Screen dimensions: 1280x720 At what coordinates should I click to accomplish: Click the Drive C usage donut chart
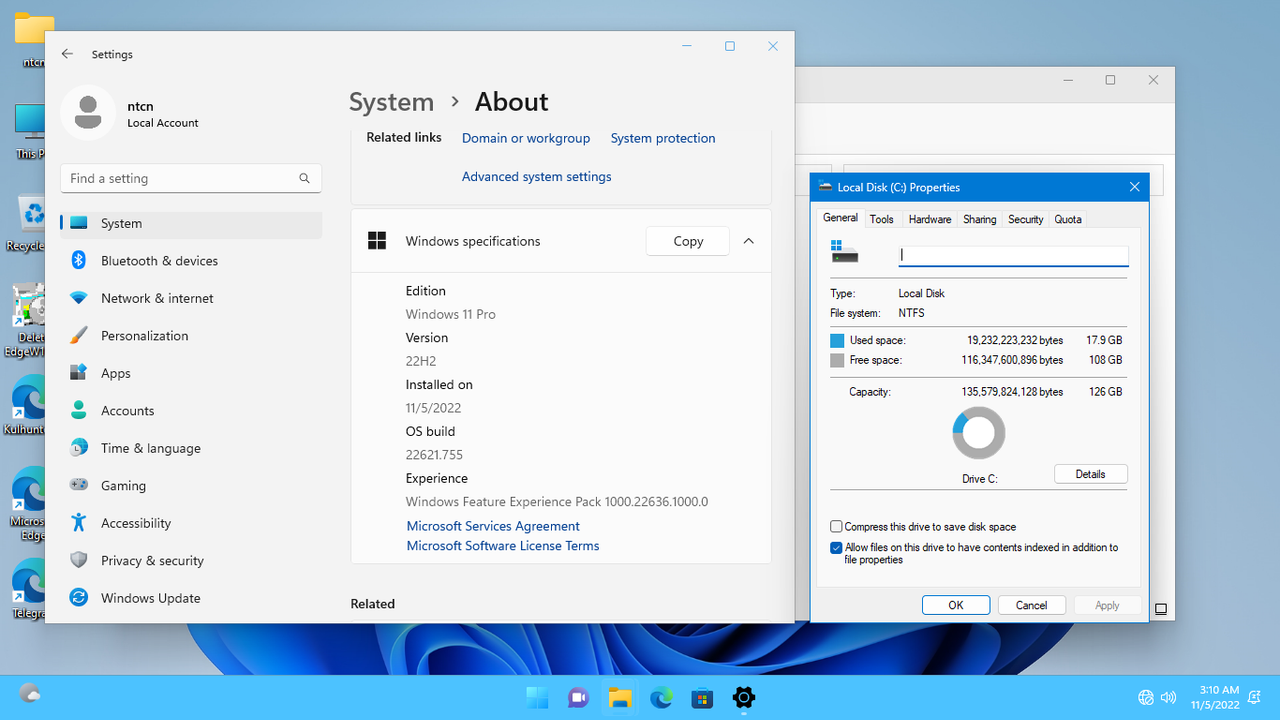pos(979,433)
